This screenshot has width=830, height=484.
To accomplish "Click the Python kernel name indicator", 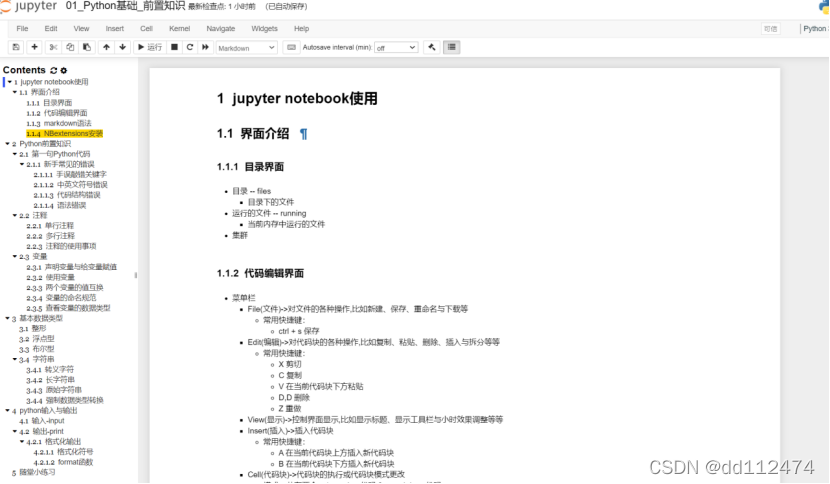I will click(815, 29).
